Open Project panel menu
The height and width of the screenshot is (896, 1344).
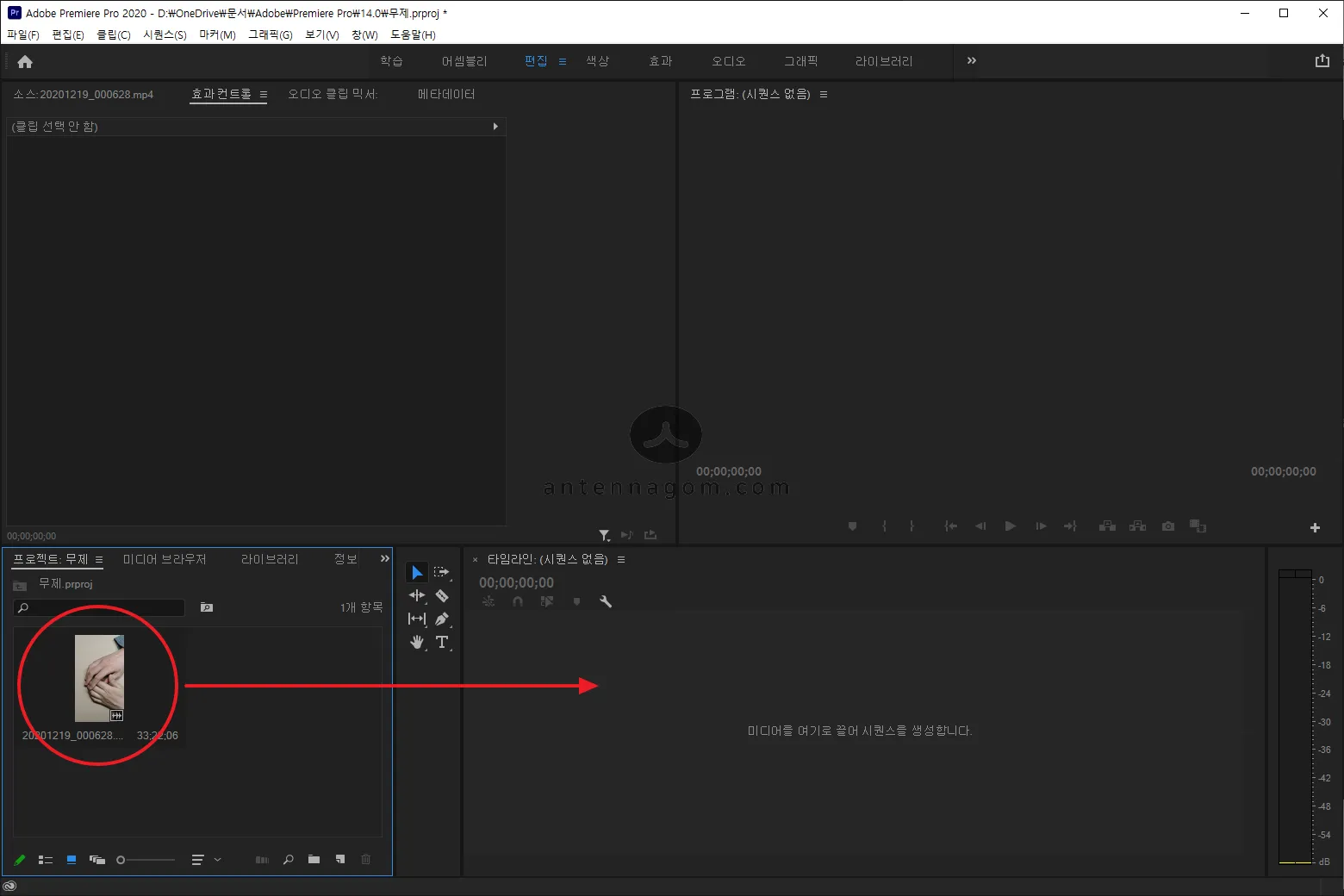(x=99, y=560)
